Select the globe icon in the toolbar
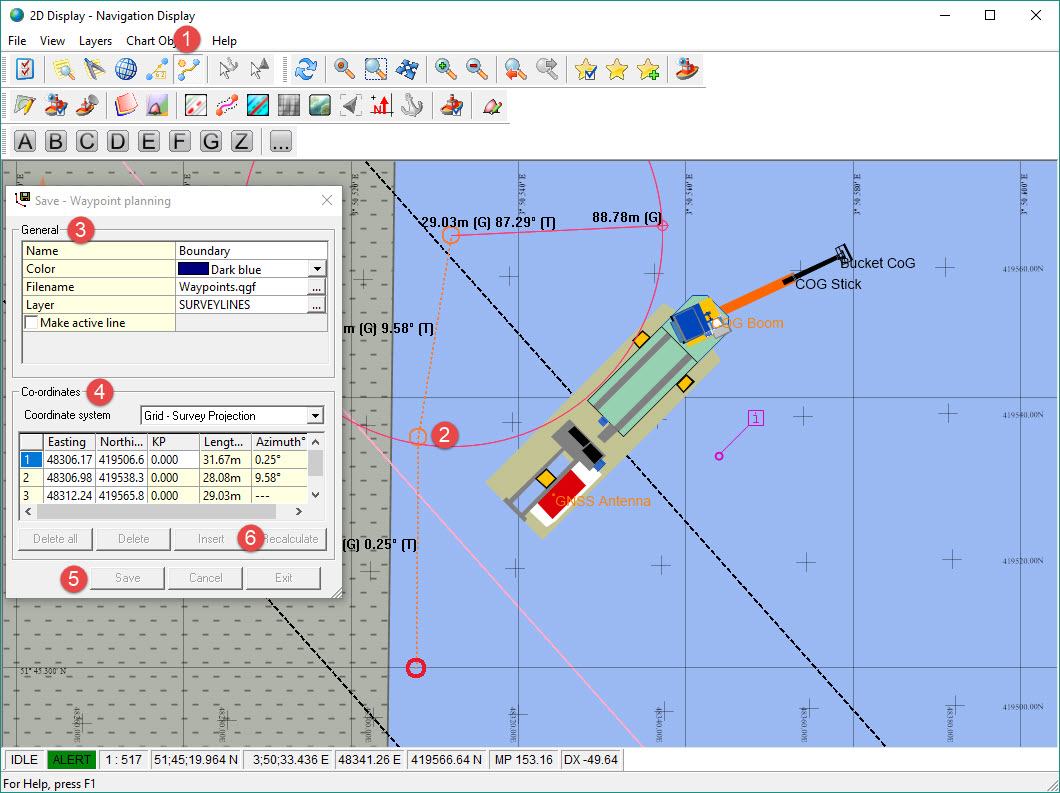1060x793 pixels. pos(125,69)
